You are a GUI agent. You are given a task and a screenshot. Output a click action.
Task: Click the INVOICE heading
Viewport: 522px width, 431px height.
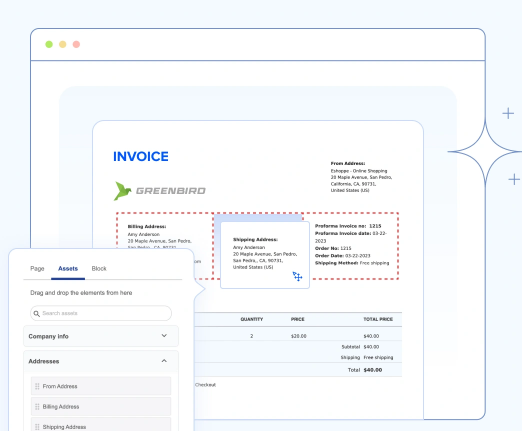pyautogui.click(x=141, y=156)
